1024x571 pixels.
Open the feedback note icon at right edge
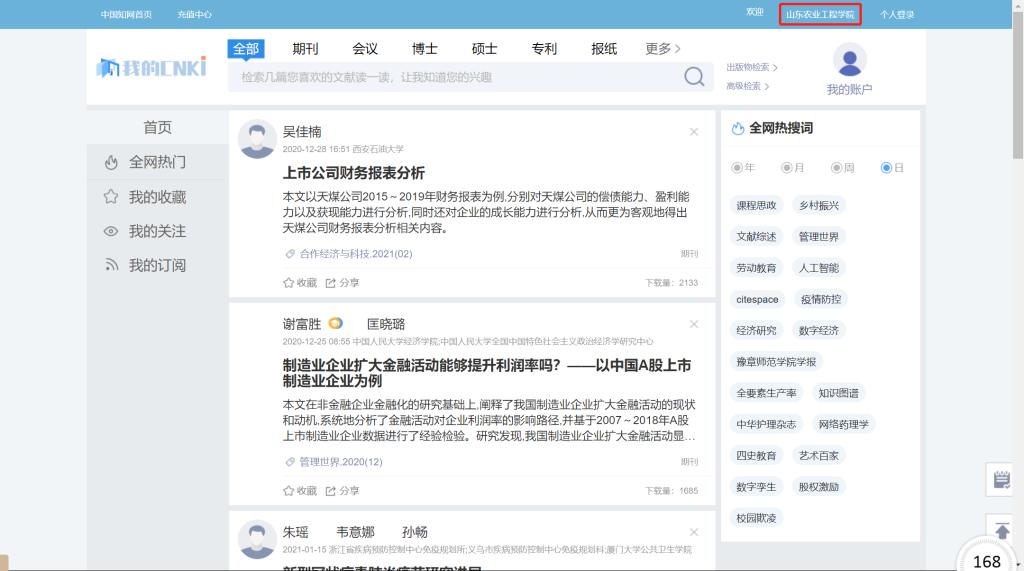(1002, 480)
